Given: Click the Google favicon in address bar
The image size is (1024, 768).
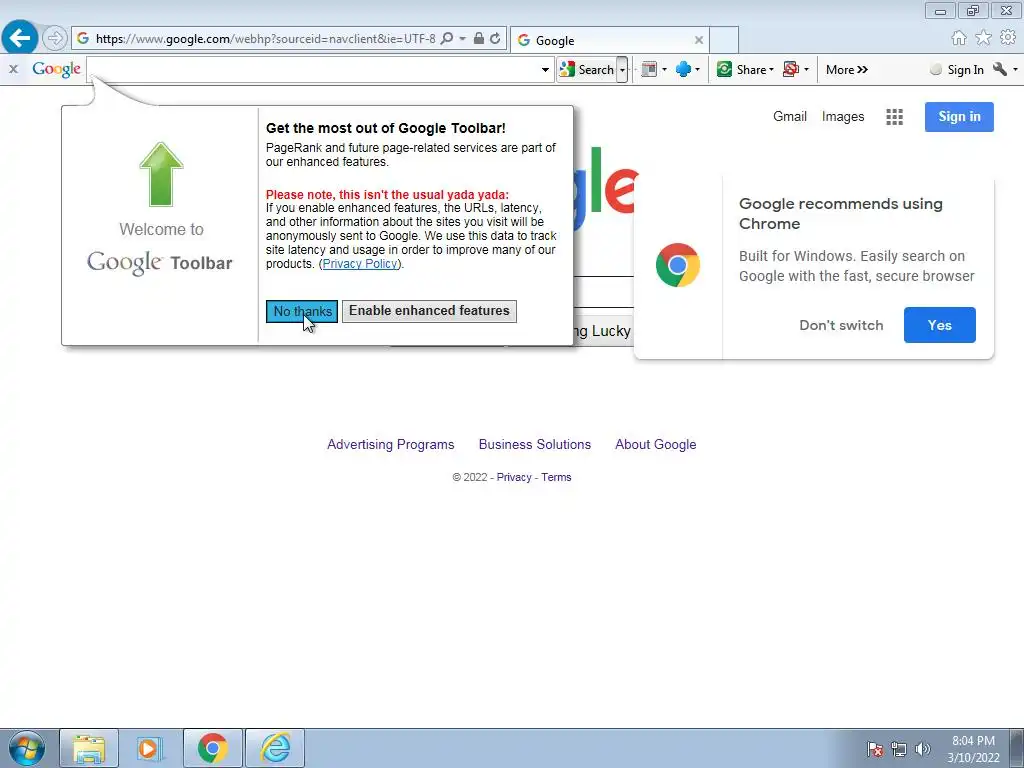Looking at the screenshot, I should point(83,39).
